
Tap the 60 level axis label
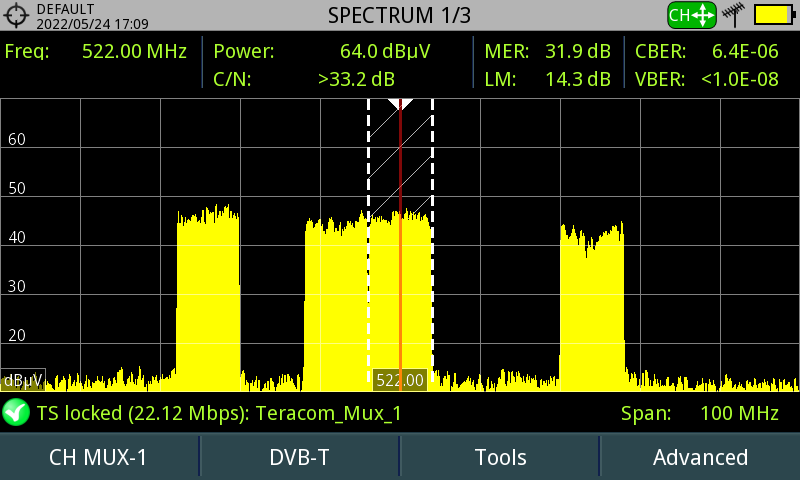click(x=17, y=139)
